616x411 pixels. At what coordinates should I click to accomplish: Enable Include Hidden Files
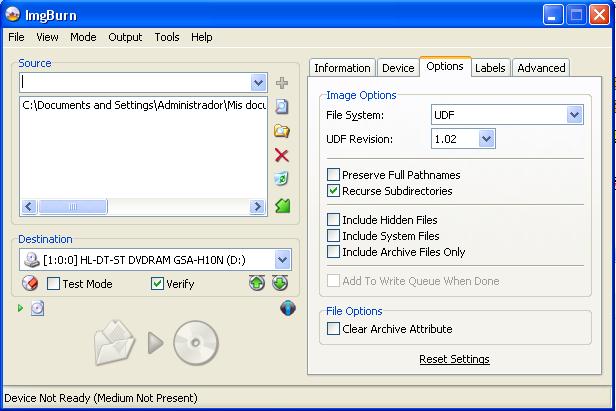[333, 219]
